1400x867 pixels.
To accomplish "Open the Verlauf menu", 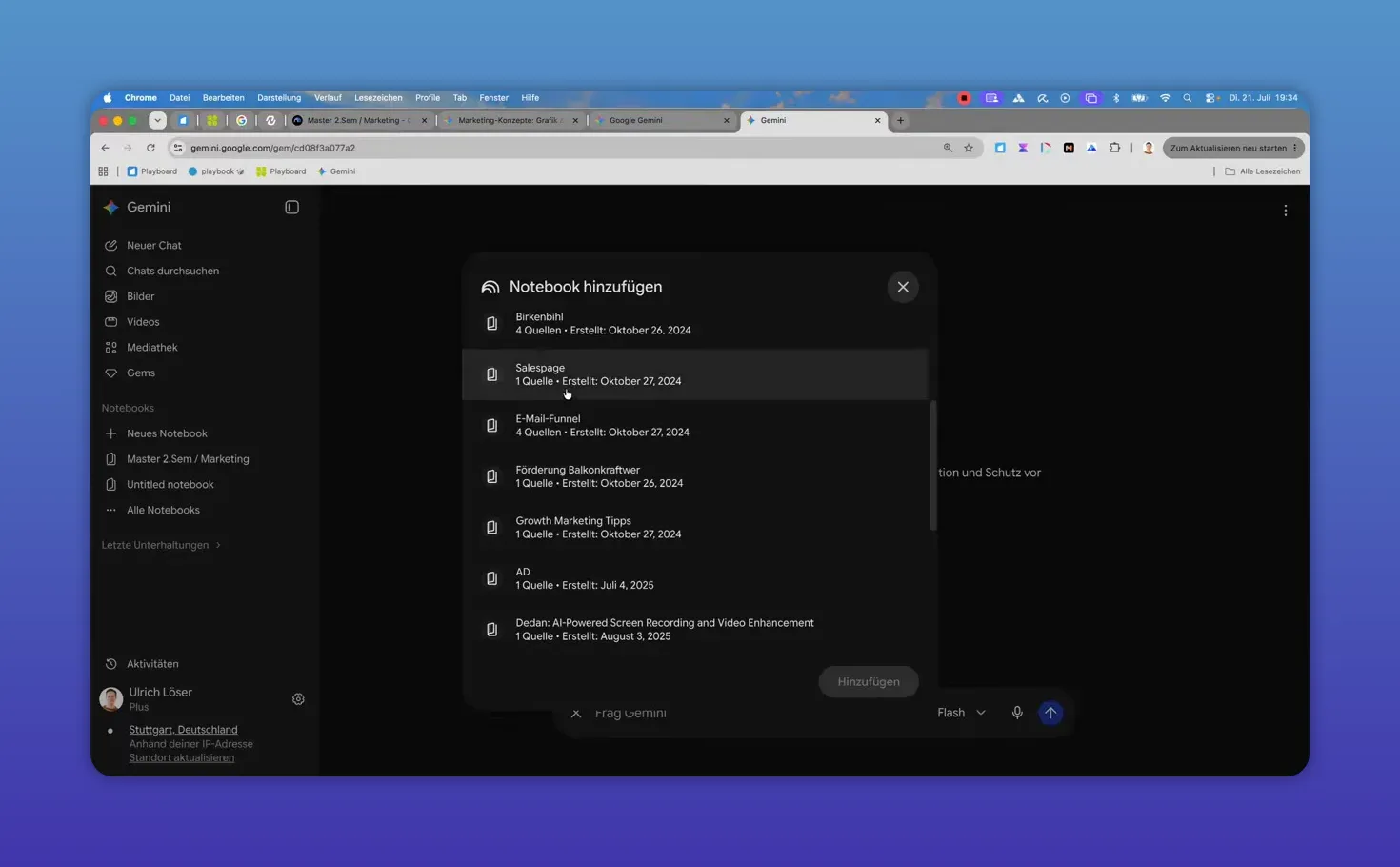I will [328, 98].
